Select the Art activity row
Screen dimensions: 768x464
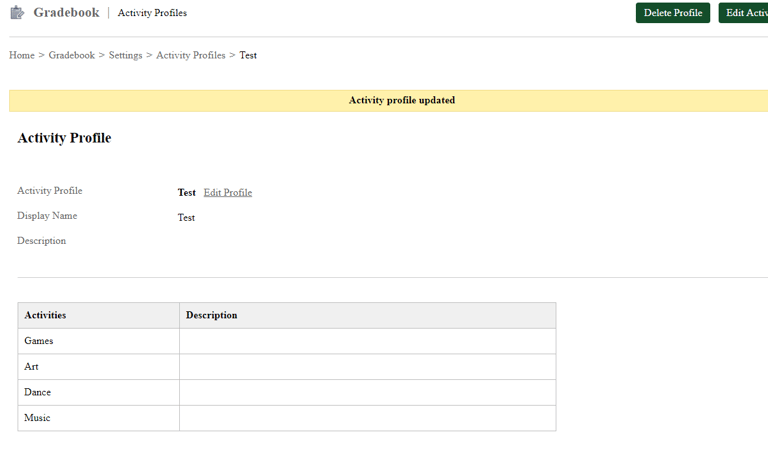pos(32,367)
